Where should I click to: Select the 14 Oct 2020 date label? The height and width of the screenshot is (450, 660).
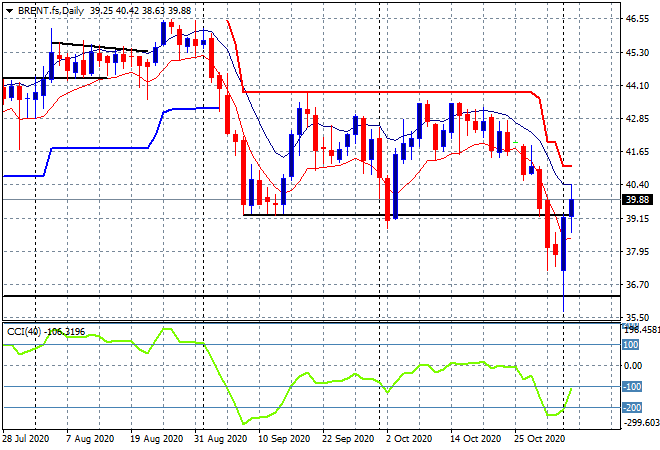pyautogui.click(x=476, y=439)
